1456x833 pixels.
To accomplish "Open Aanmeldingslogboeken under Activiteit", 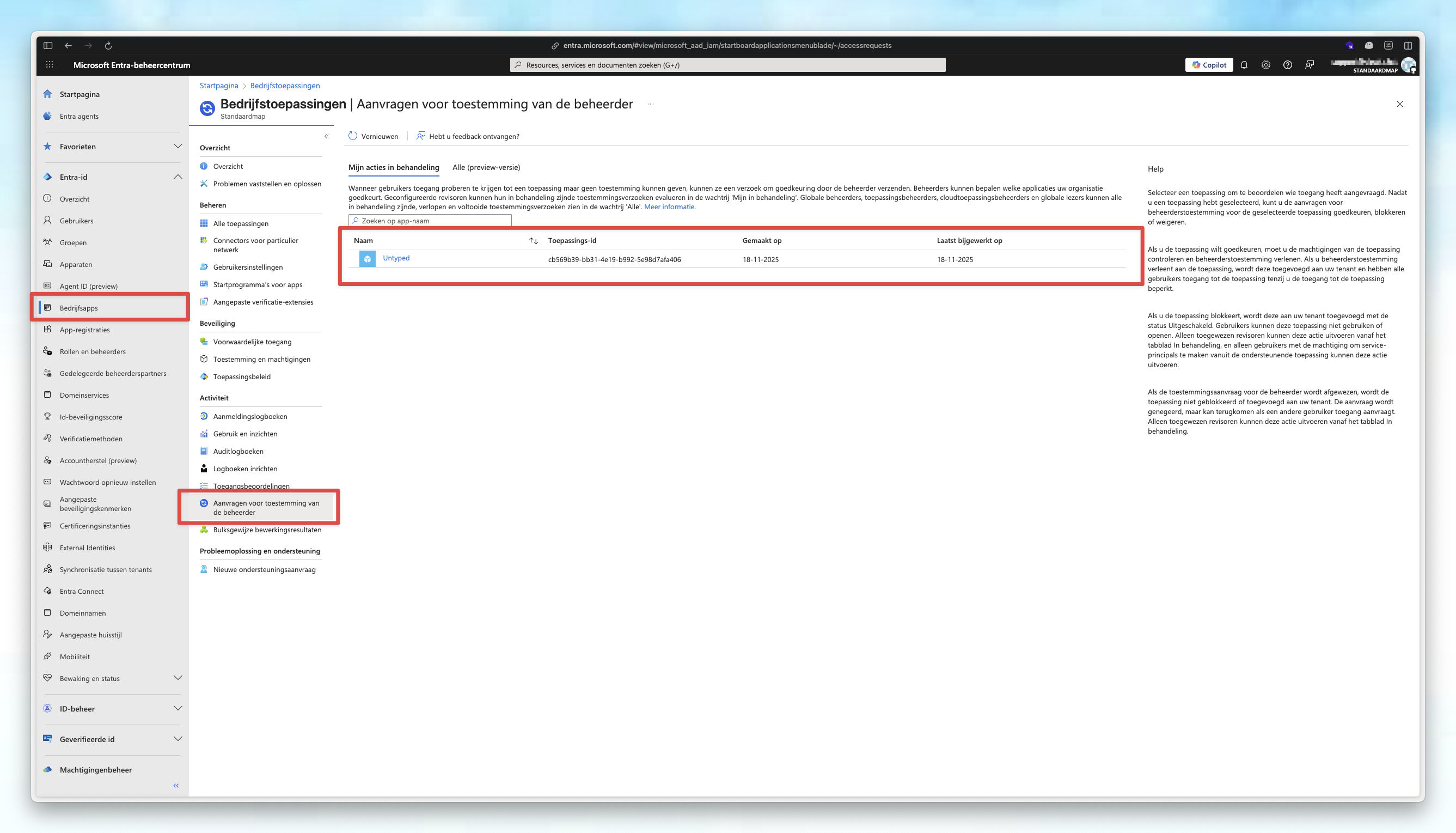I will coord(250,416).
